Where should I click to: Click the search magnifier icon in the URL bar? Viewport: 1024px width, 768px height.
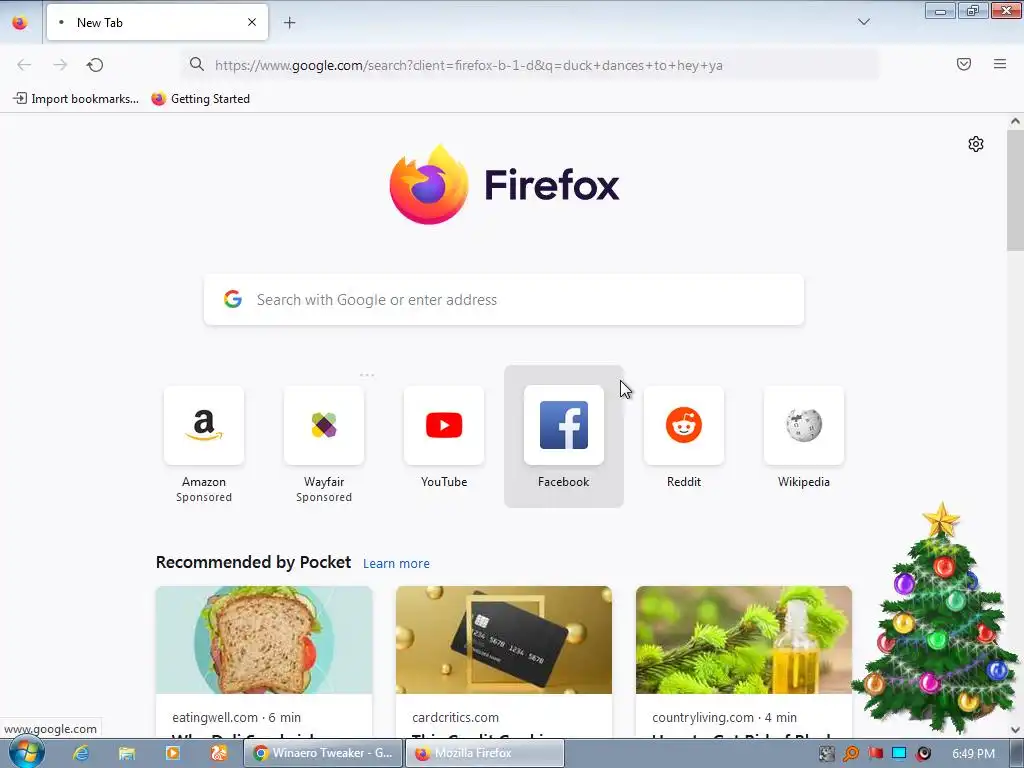point(197,64)
